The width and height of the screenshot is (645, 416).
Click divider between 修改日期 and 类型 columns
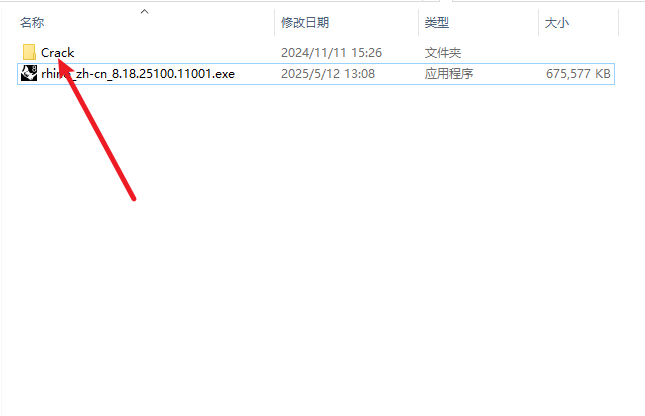point(418,23)
